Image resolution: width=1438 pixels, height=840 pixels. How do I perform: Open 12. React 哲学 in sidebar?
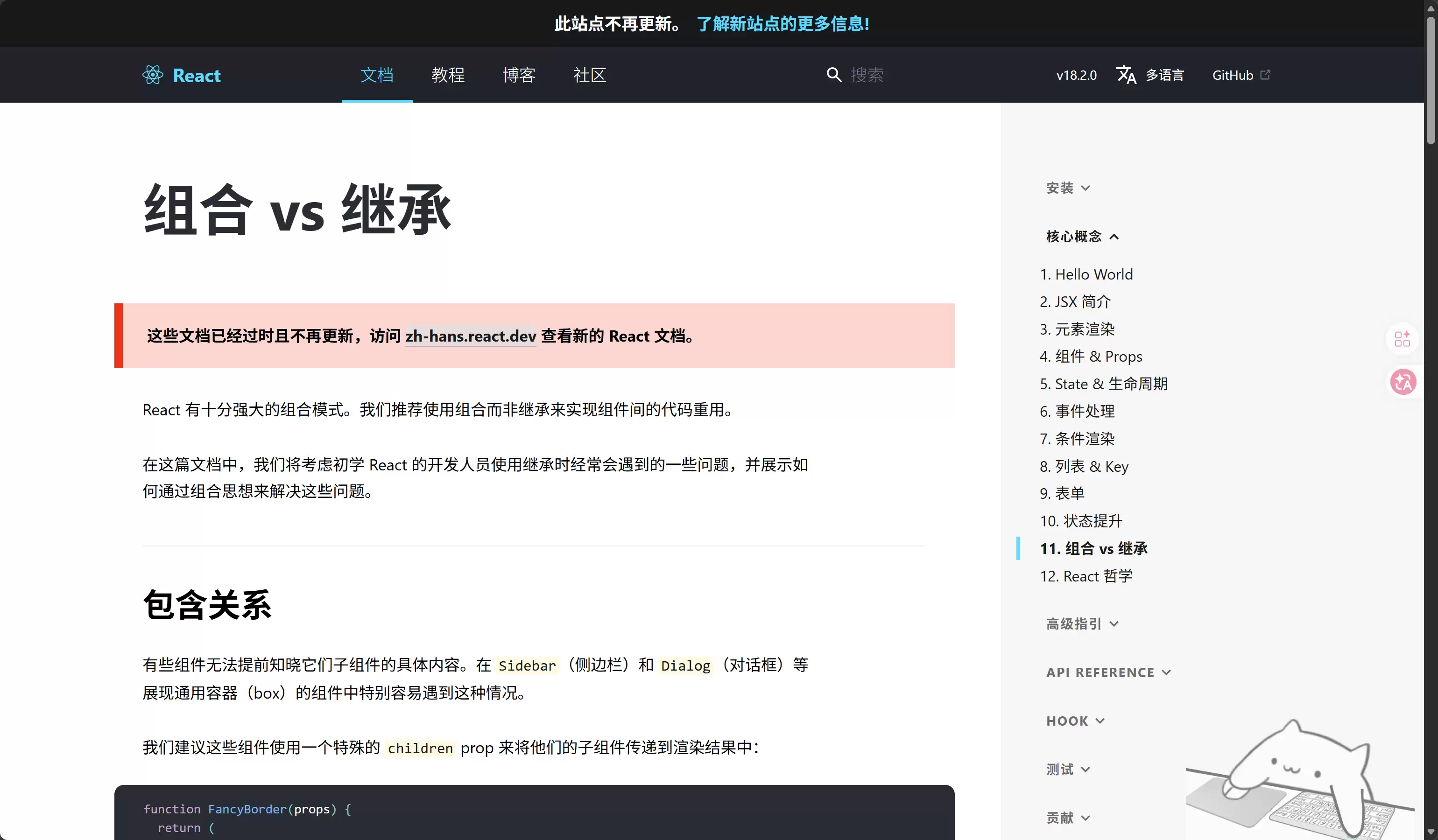click(x=1086, y=575)
